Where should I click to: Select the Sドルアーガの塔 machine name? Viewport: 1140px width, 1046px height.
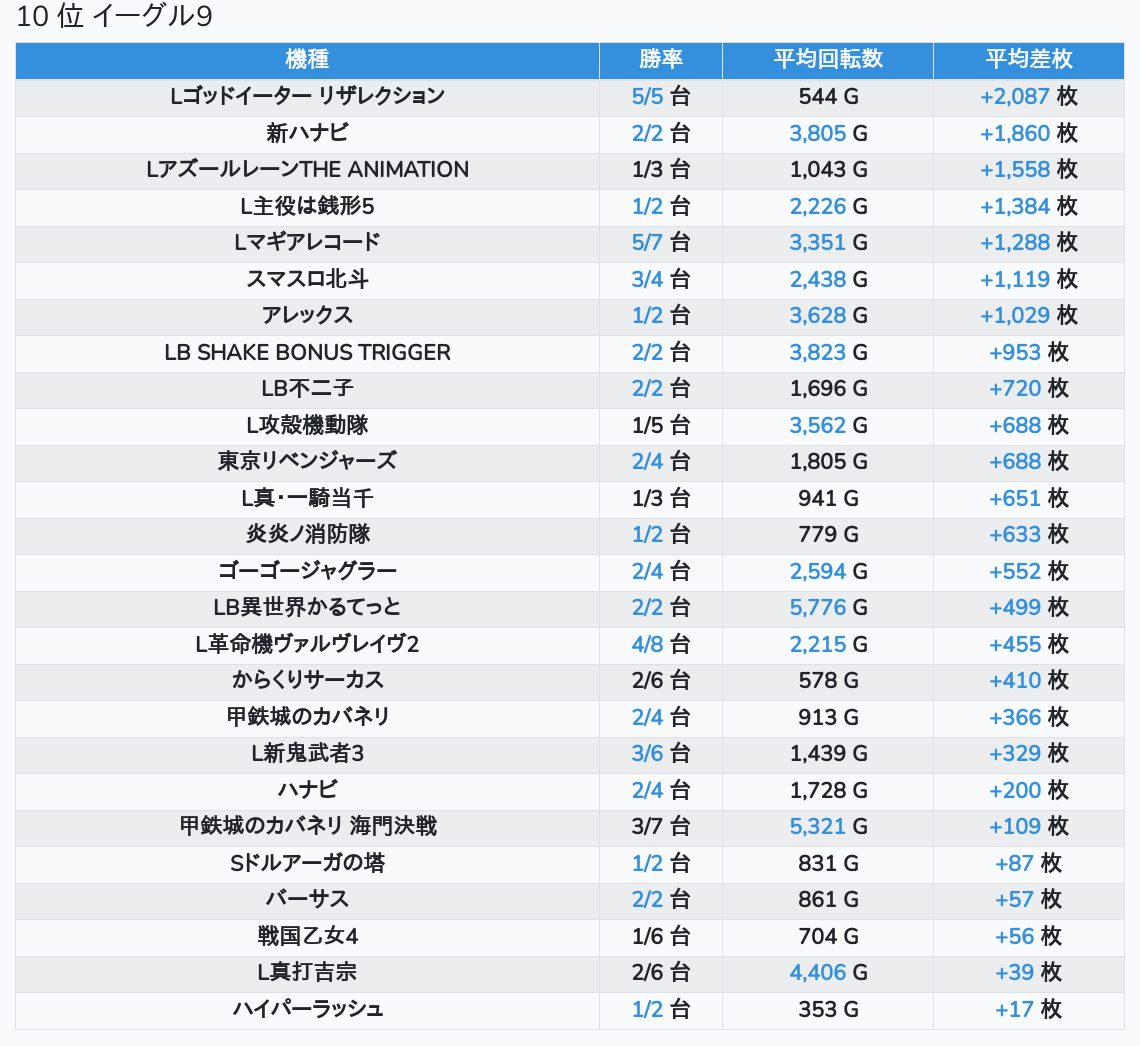point(307,863)
